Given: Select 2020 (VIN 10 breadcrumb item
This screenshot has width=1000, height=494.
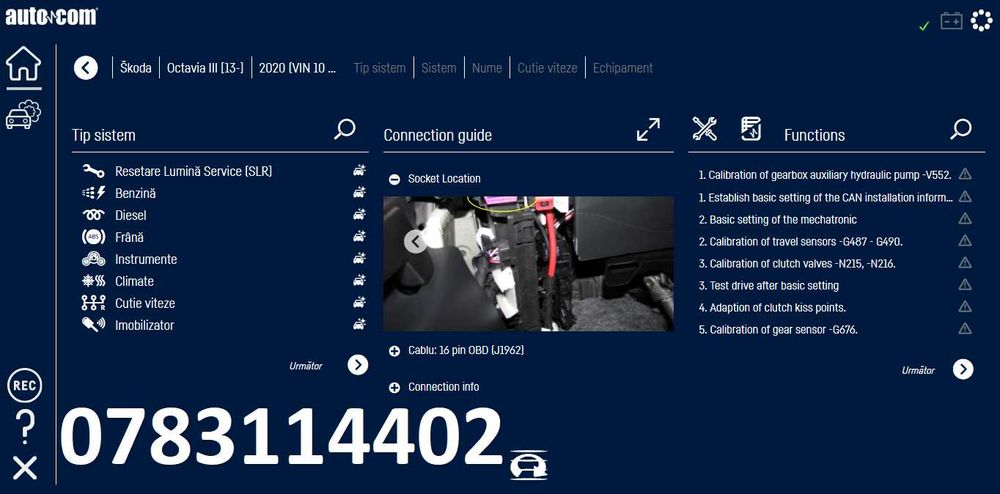Looking at the screenshot, I should [x=297, y=68].
